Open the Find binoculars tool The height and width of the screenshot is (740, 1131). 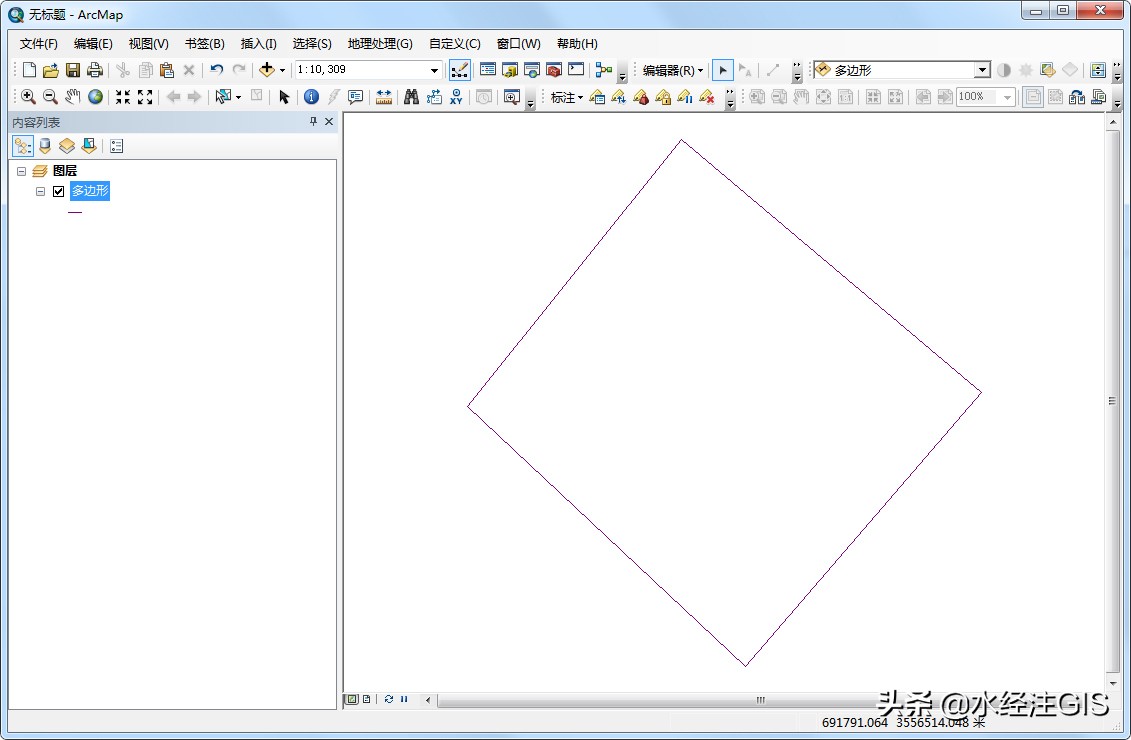(x=411, y=97)
